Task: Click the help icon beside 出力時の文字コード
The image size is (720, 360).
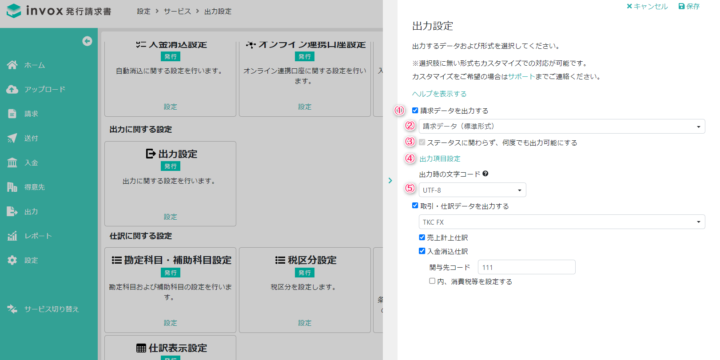Action: point(485,174)
